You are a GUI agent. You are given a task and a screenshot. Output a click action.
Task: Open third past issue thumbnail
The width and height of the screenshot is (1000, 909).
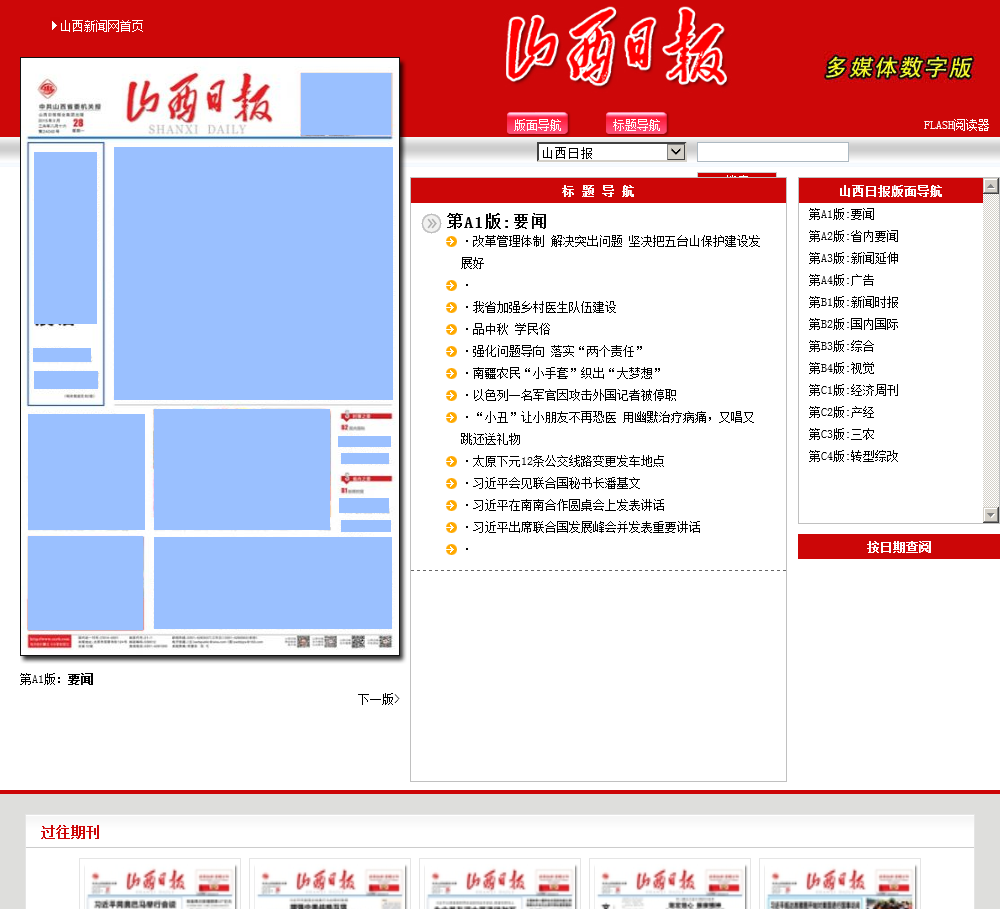[x=500, y=886]
